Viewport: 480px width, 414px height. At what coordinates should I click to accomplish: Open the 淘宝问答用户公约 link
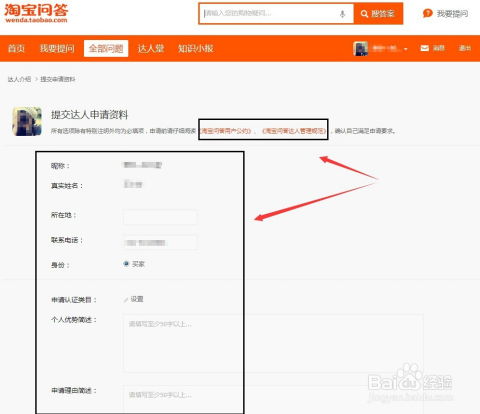pos(225,131)
